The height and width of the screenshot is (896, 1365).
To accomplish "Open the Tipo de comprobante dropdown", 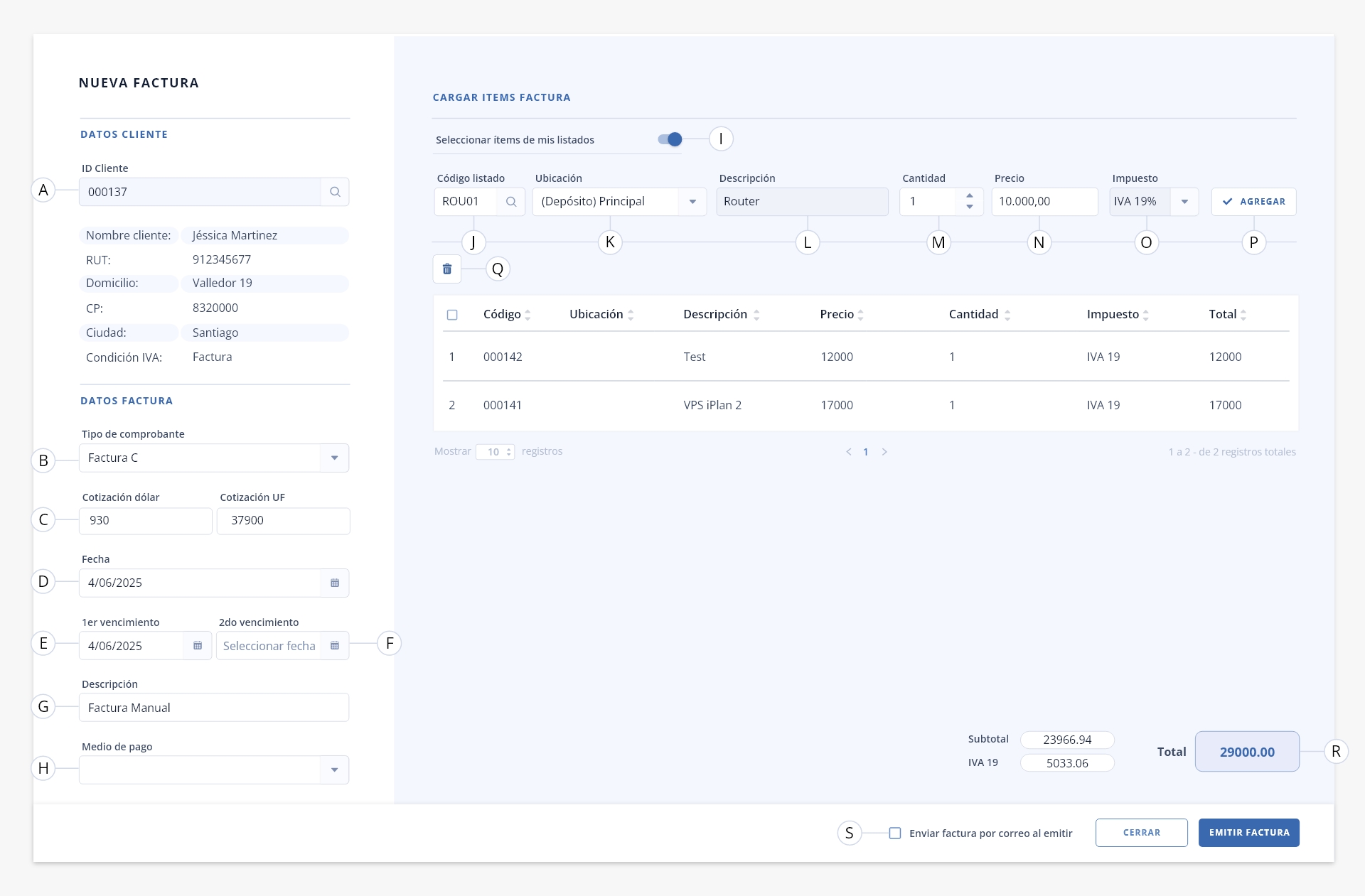I will tap(334, 458).
